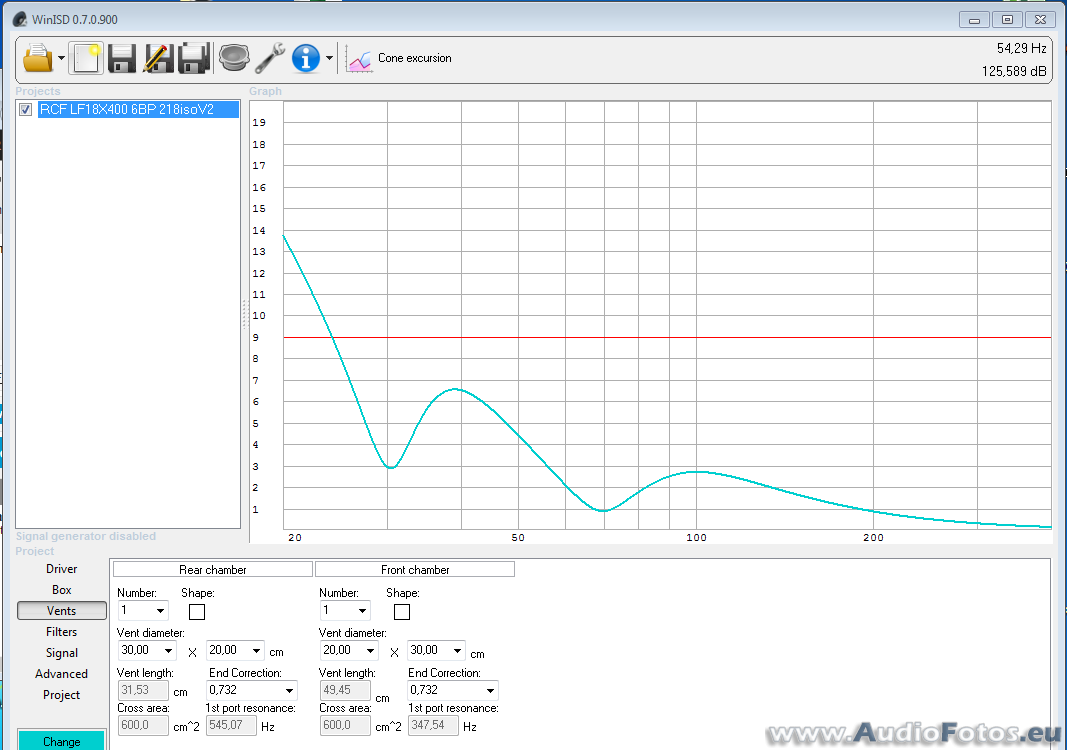Open Rear chamber End Correction dropdown
Screen dimensions: 1067x750
click(x=289, y=690)
